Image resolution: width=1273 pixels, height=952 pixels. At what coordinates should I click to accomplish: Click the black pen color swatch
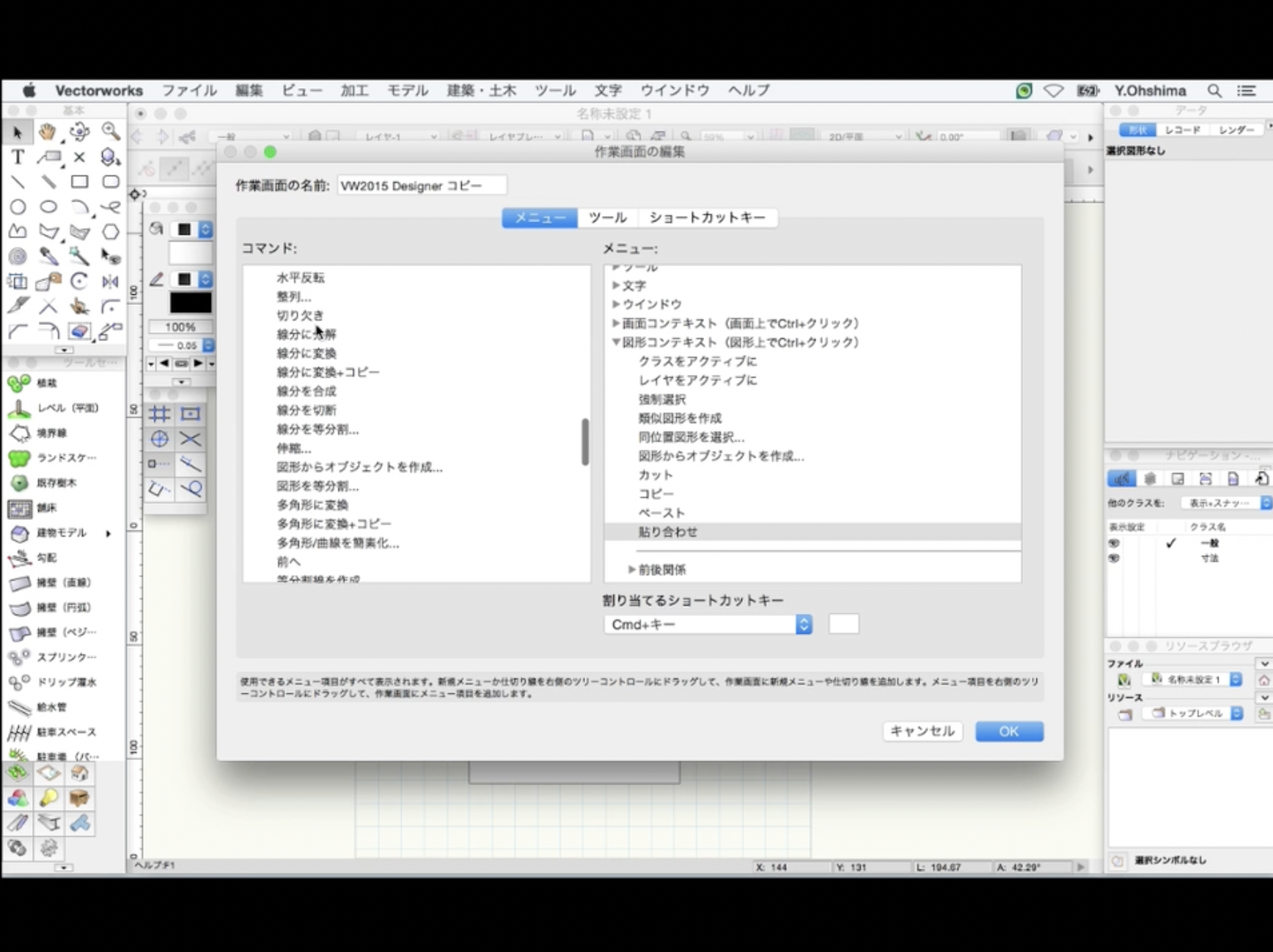(191, 303)
